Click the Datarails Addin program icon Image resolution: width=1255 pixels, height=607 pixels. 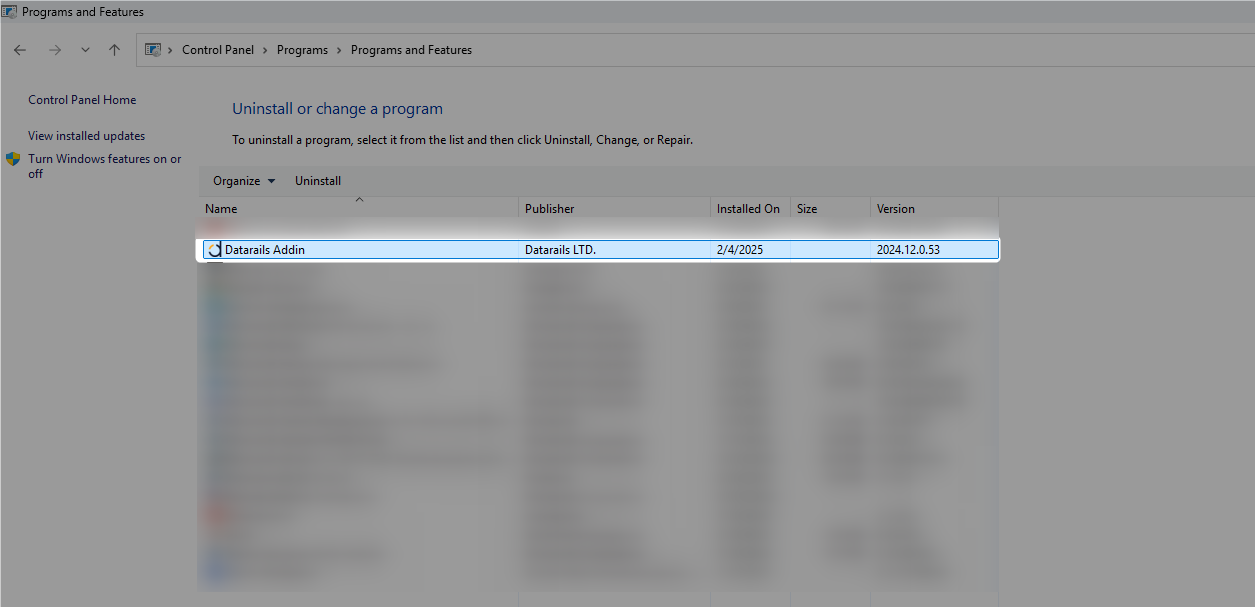click(214, 250)
